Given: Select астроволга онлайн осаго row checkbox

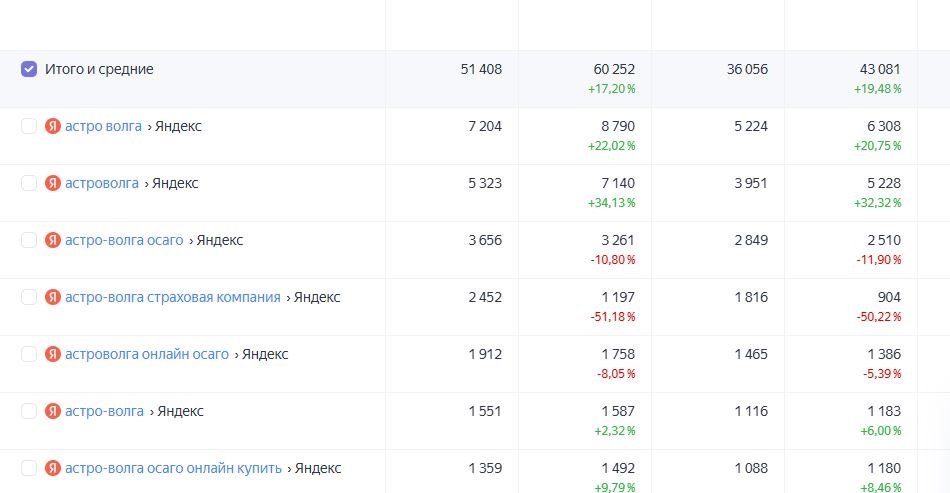Looking at the screenshot, I should pyautogui.click(x=28, y=354).
